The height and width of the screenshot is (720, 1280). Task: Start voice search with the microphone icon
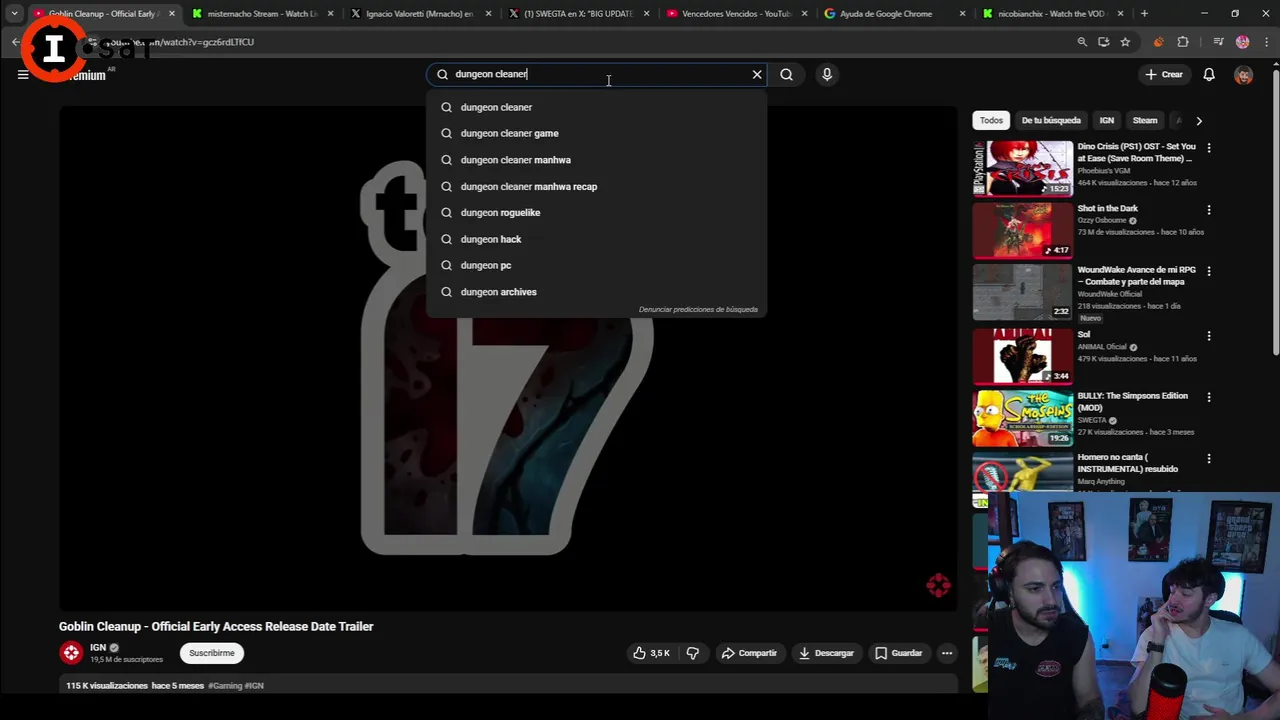[x=826, y=74]
